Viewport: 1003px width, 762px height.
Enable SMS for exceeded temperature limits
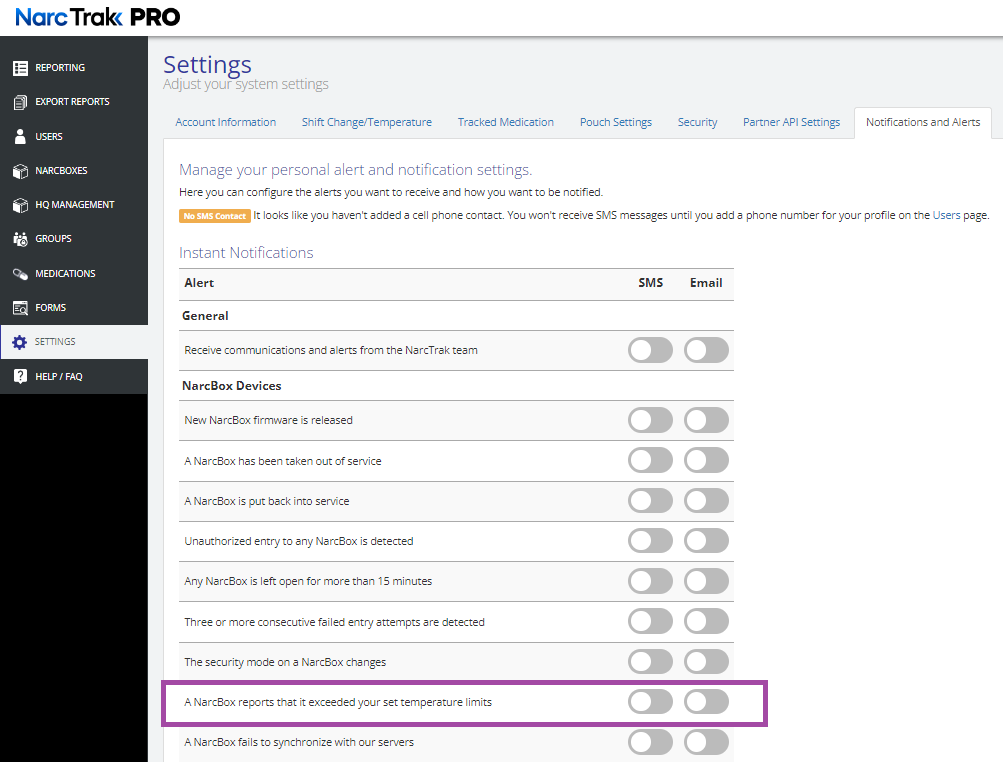point(650,702)
